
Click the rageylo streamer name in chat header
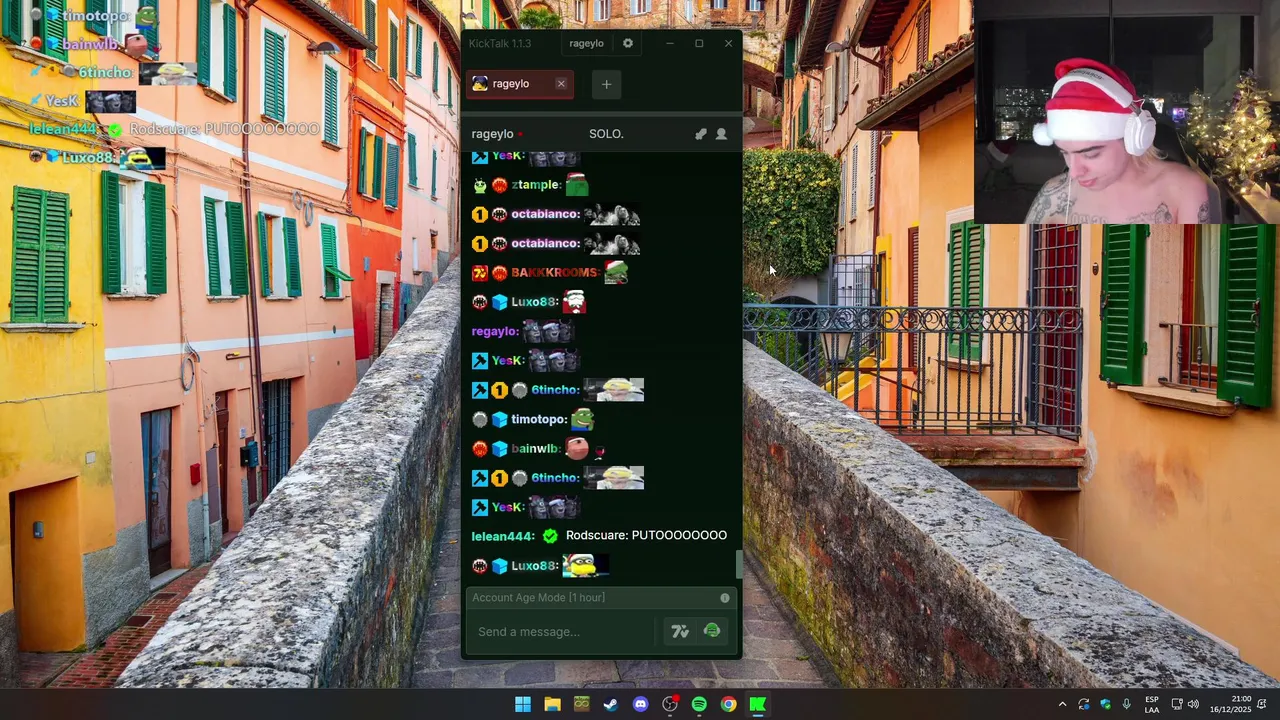492,134
